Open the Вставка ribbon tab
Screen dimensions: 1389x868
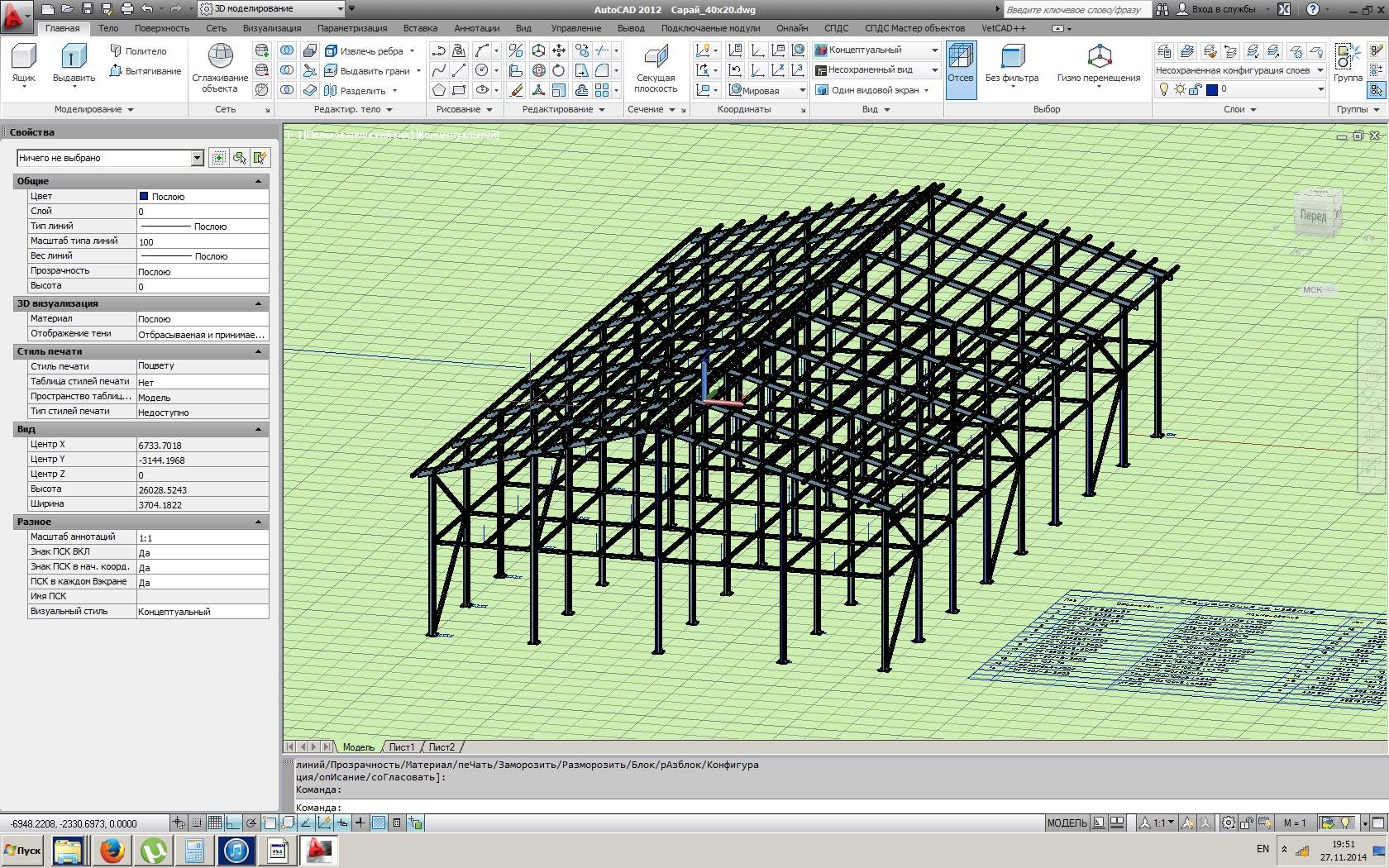(420, 28)
